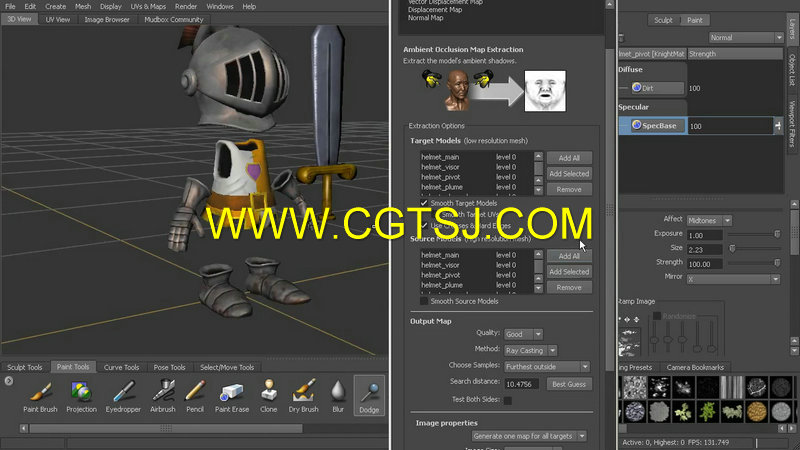This screenshot has width=800, height=450.
Task: Open Generate one map for all targets dropdown
Action: click(529, 436)
